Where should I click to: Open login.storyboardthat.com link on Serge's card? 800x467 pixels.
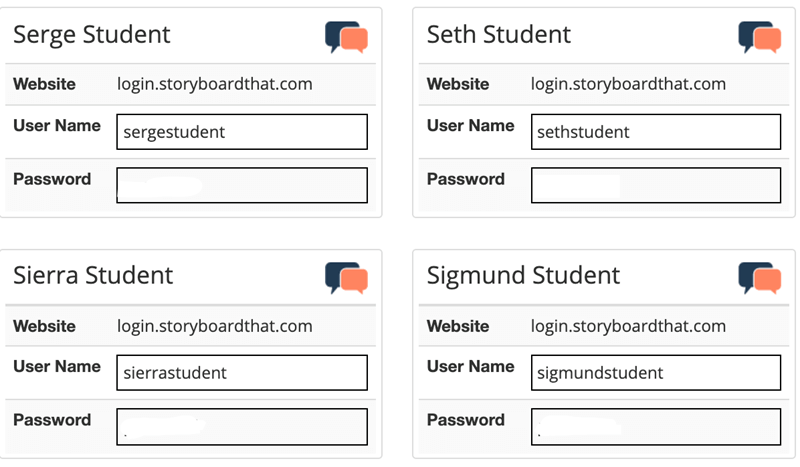coord(215,84)
